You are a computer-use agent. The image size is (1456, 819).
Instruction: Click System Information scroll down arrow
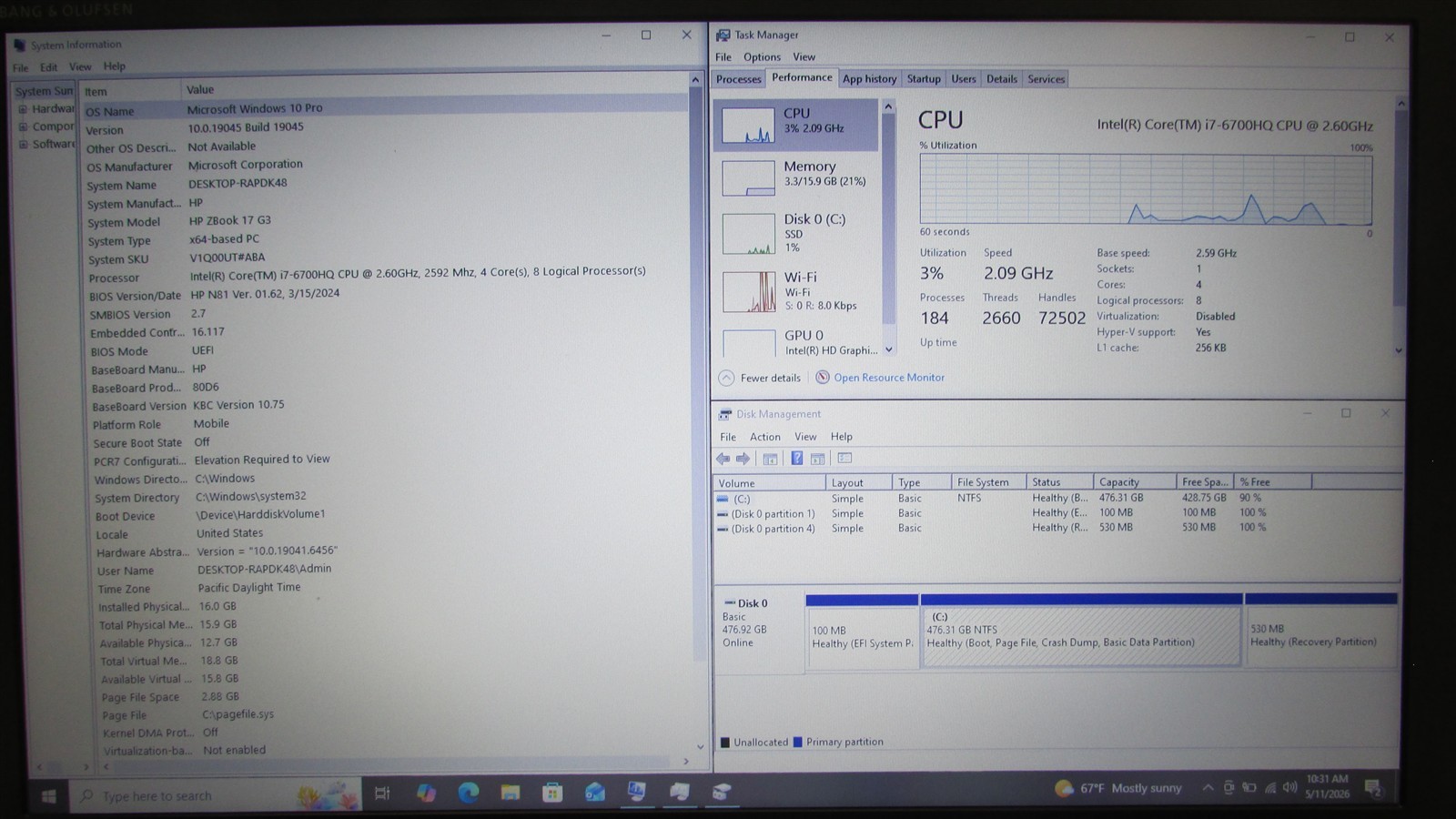pos(700,746)
